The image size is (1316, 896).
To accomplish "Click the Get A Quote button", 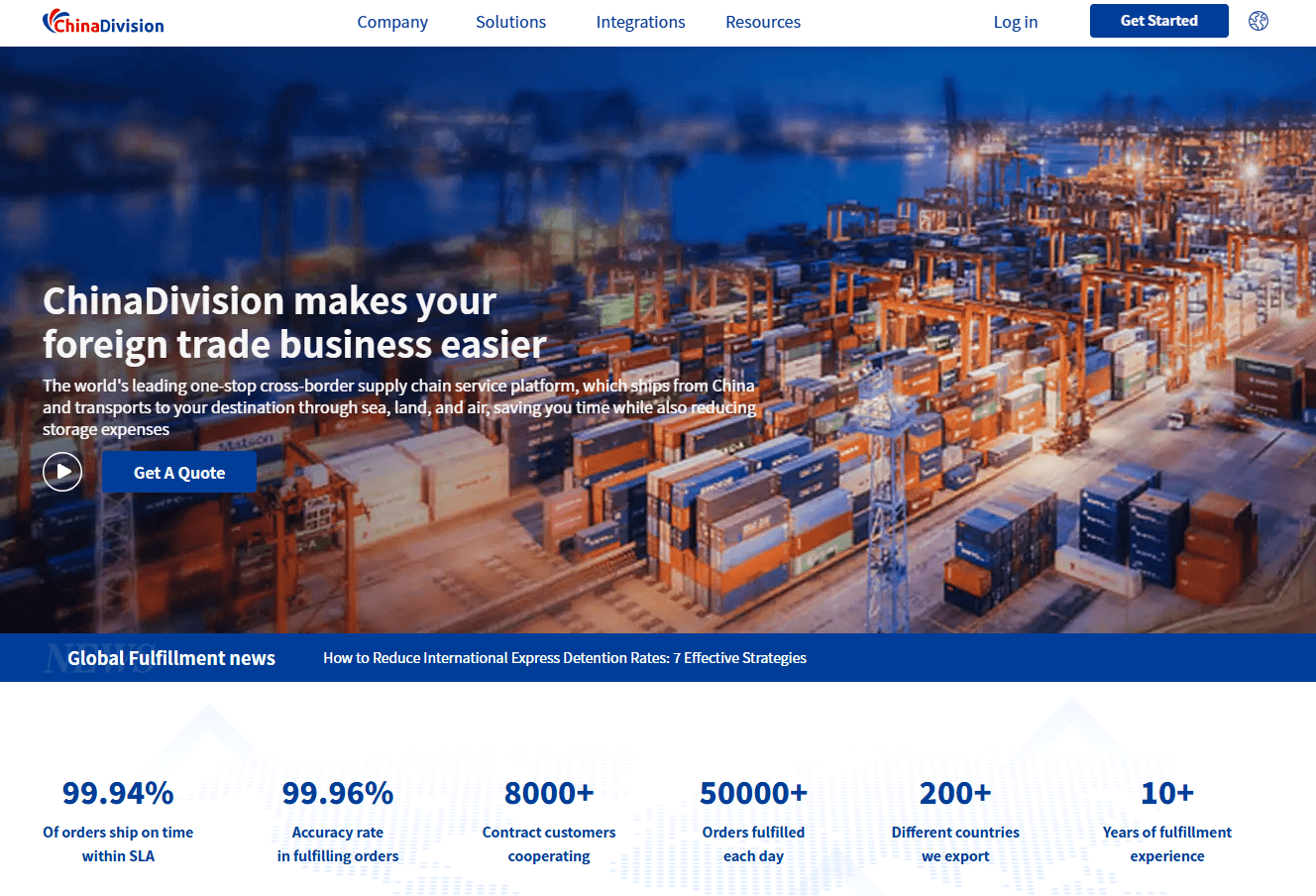I will tap(179, 473).
